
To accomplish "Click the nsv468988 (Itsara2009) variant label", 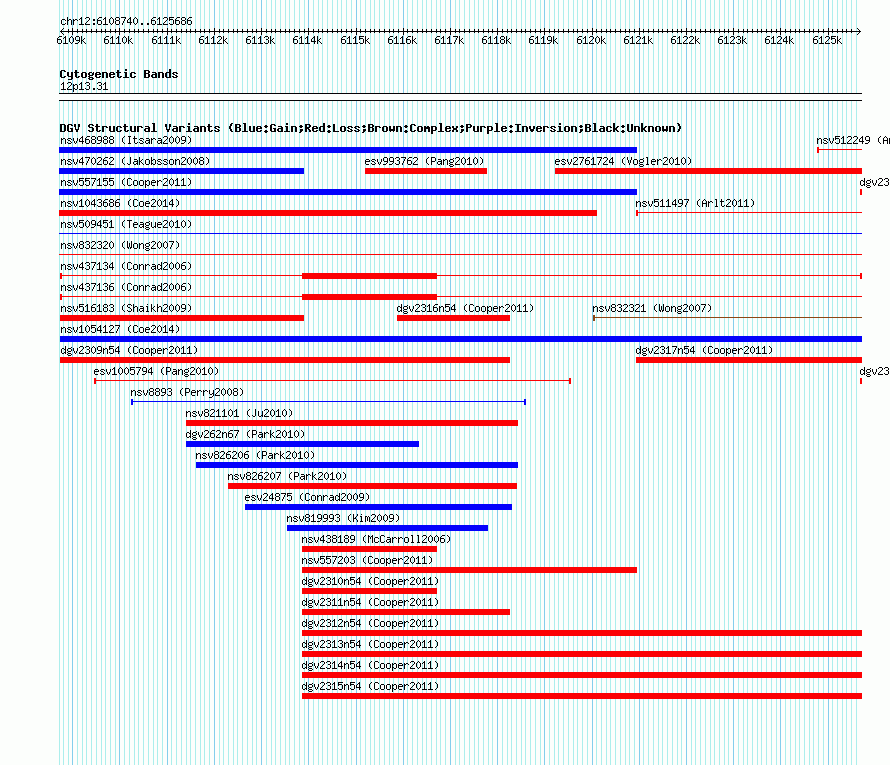I will click(x=126, y=140).
